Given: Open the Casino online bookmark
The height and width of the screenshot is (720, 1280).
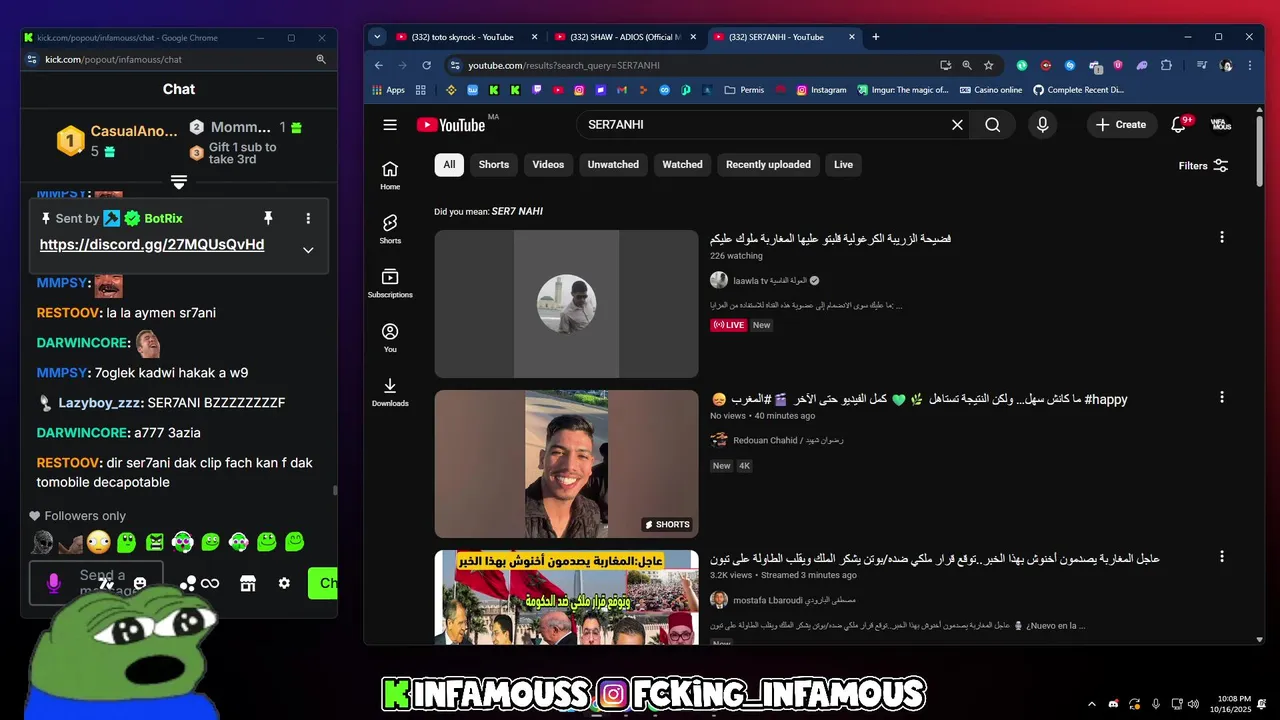Looking at the screenshot, I should (990, 90).
